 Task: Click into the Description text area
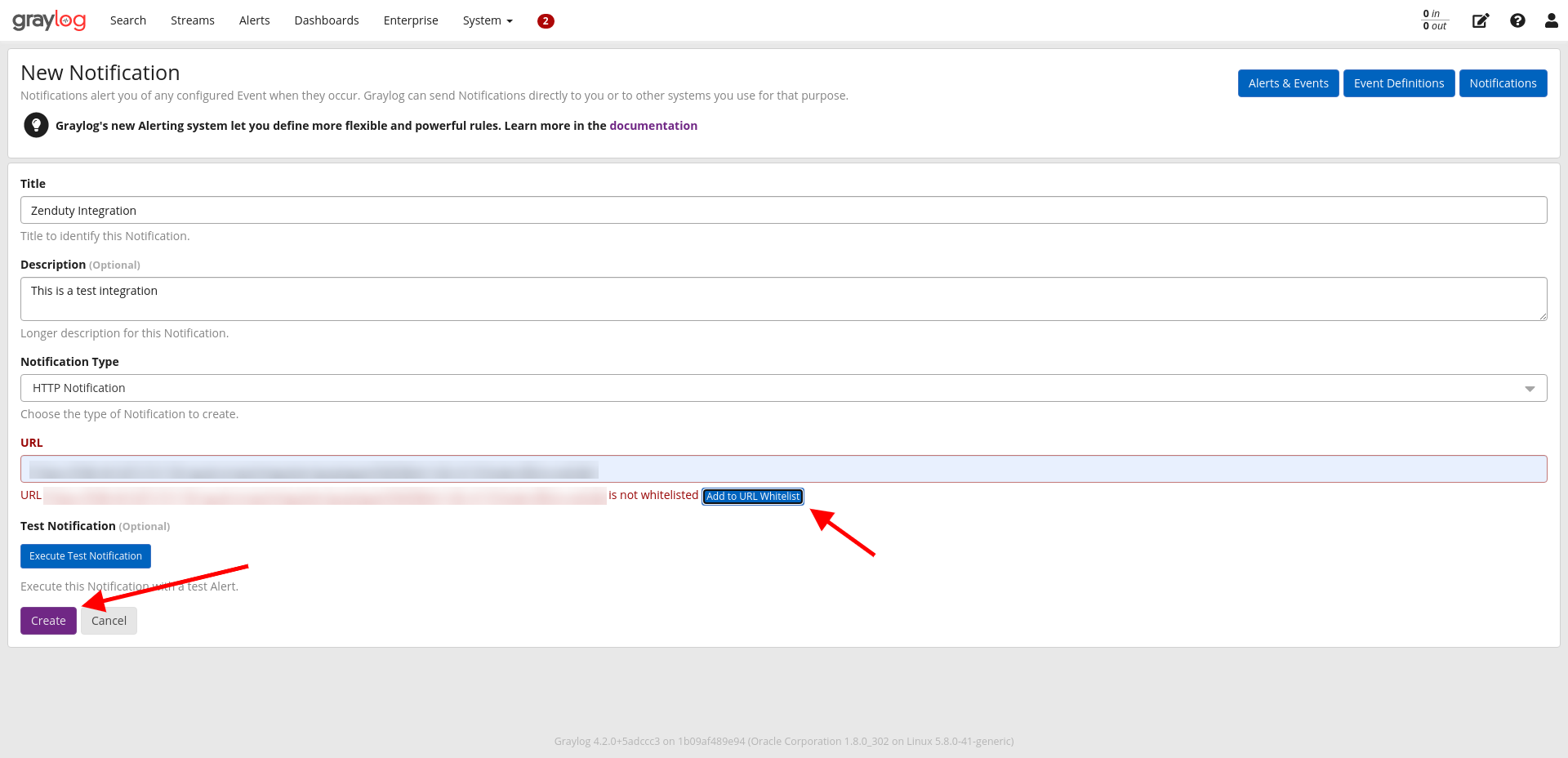pos(784,299)
